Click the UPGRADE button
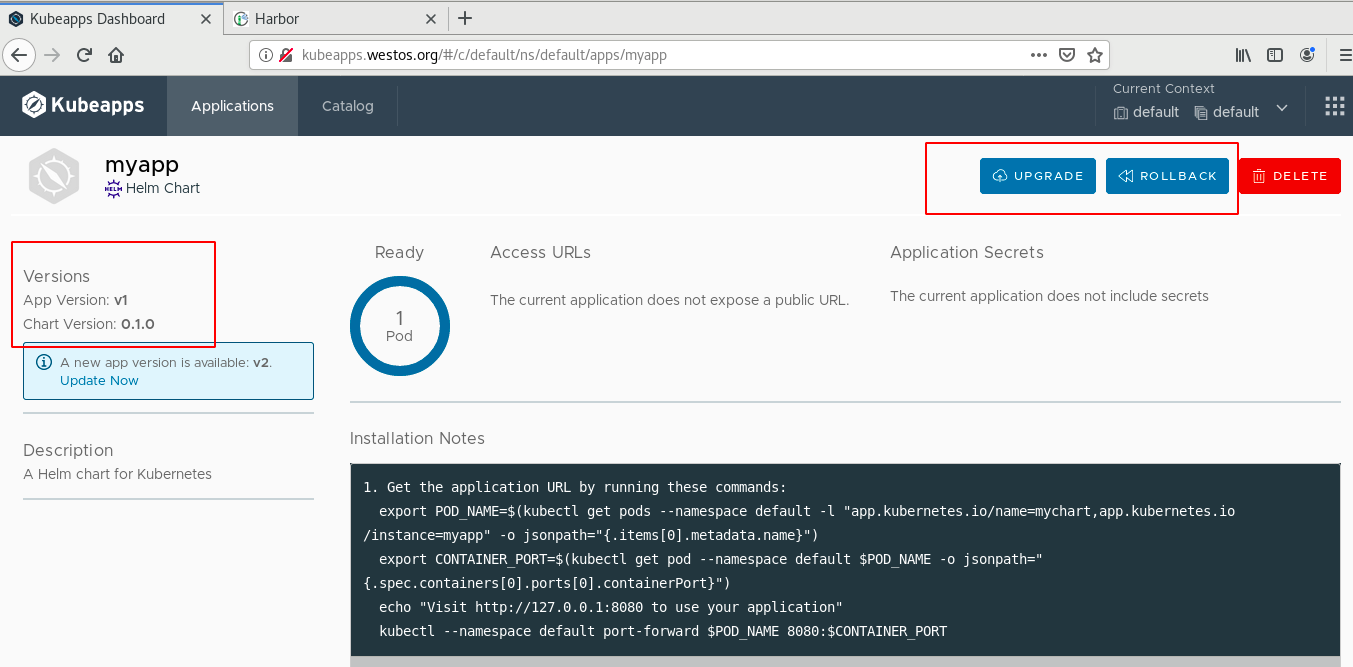 (x=1038, y=176)
